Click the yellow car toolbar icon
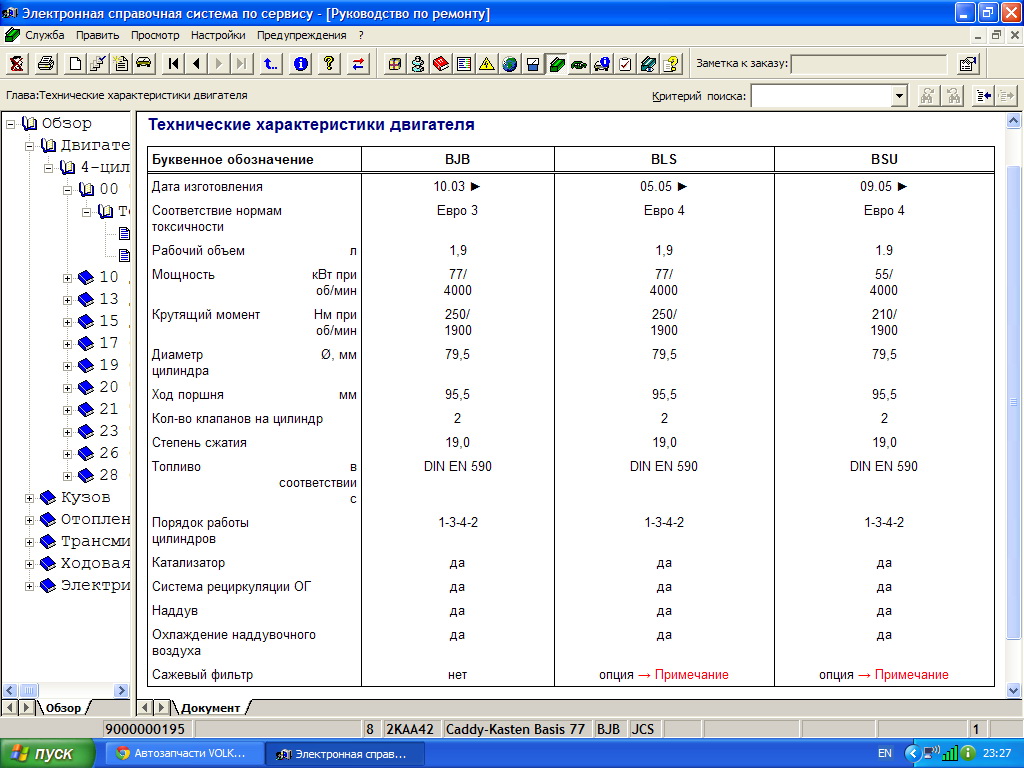The width and height of the screenshot is (1024, 768). tap(144, 63)
